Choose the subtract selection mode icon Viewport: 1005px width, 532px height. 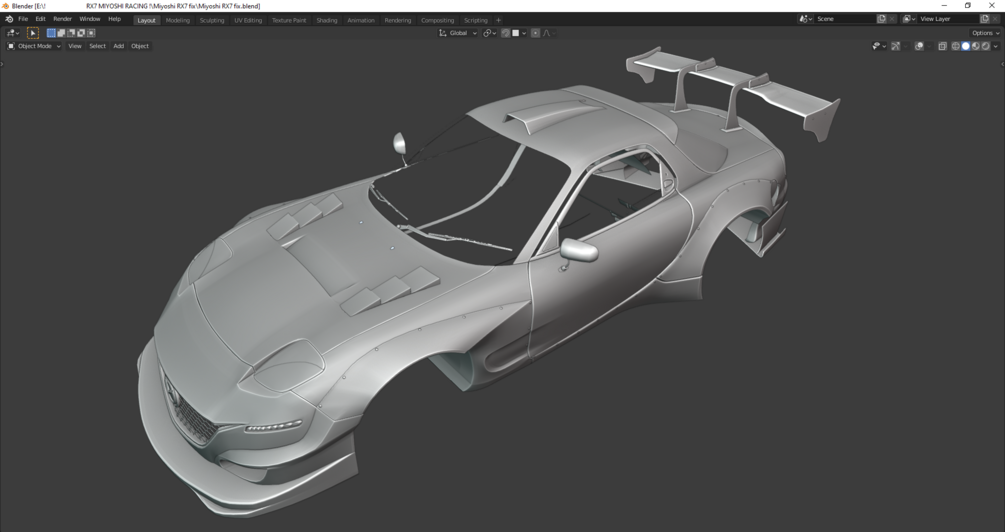(71, 33)
